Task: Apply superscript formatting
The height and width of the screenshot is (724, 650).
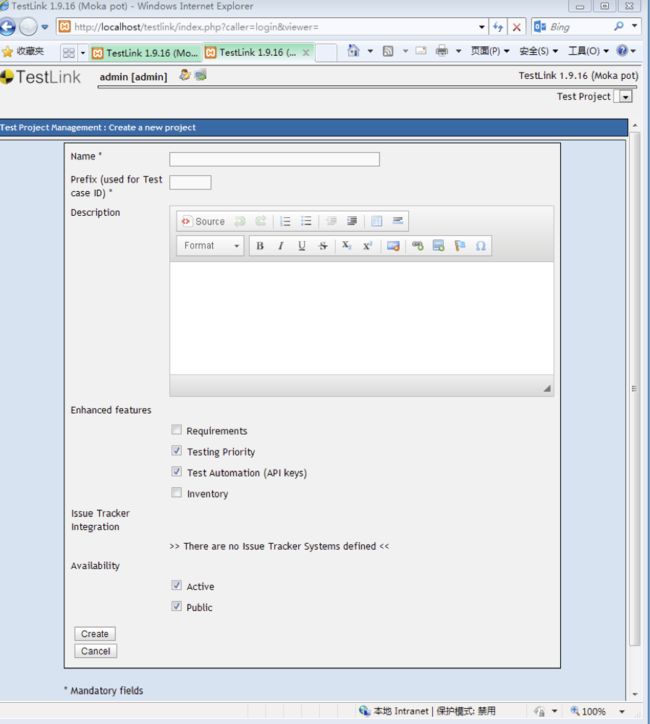Action: click(367, 246)
